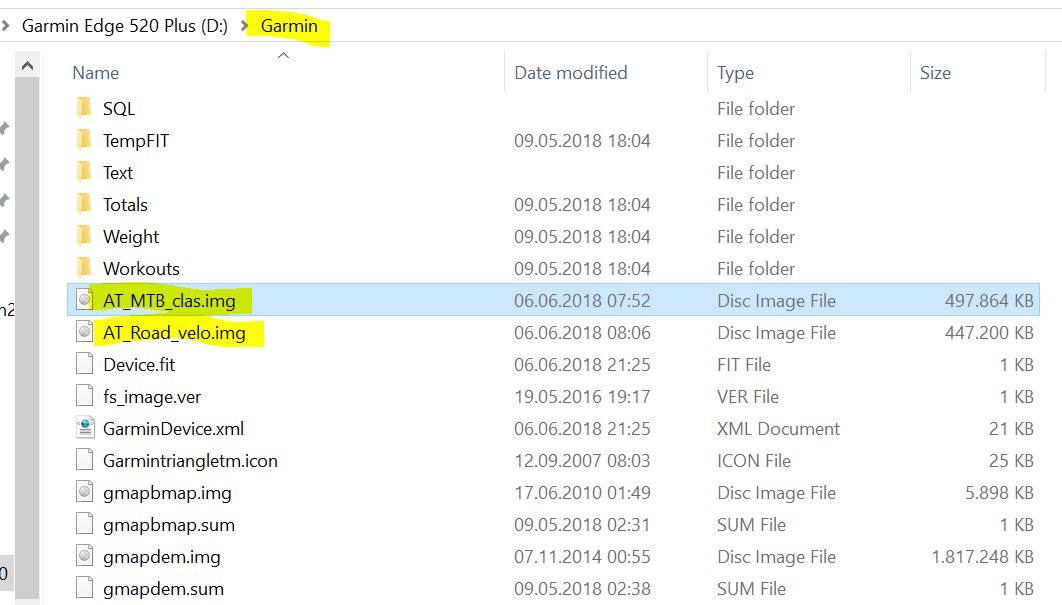Select the Weight folder name
Screen dimensions: 1062x605
pyautogui.click(x=131, y=236)
